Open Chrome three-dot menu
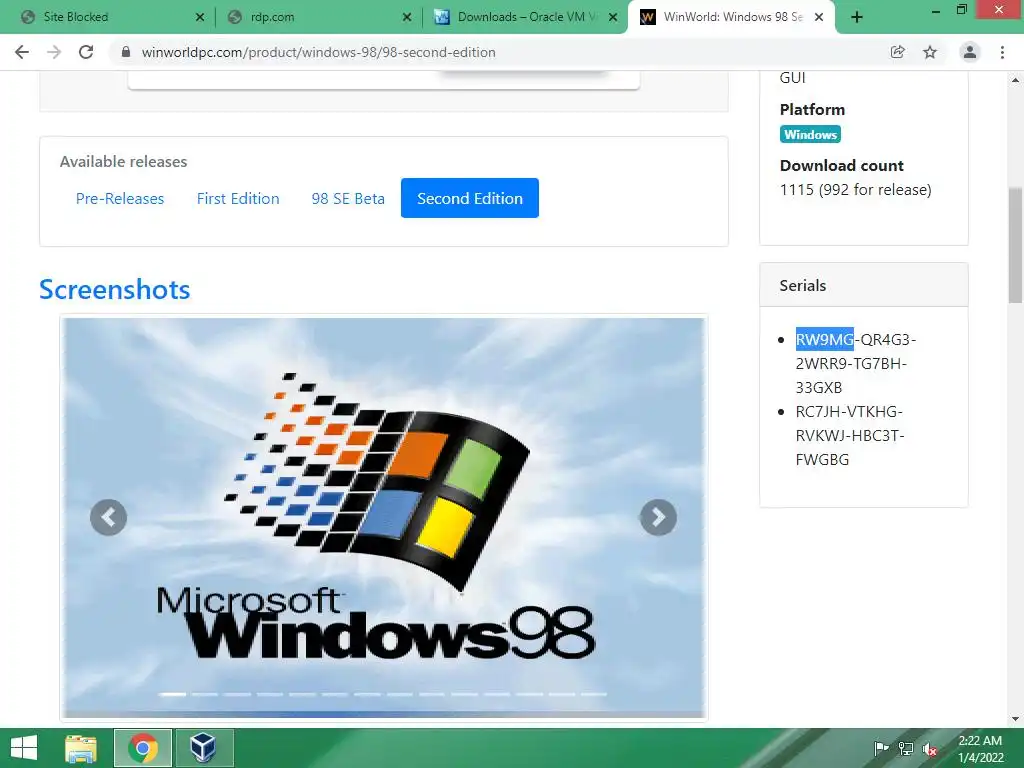The width and height of the screenshot is (1024, 768). pos(1002,52)
